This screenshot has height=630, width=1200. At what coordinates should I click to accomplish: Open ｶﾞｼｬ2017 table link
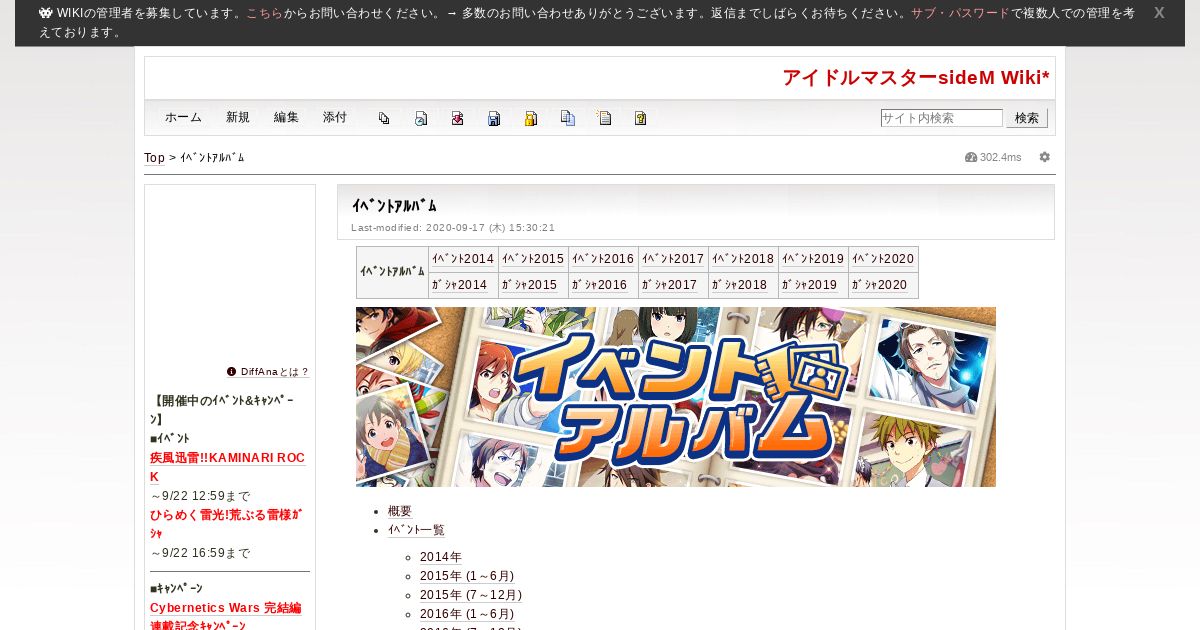point(670,285)
